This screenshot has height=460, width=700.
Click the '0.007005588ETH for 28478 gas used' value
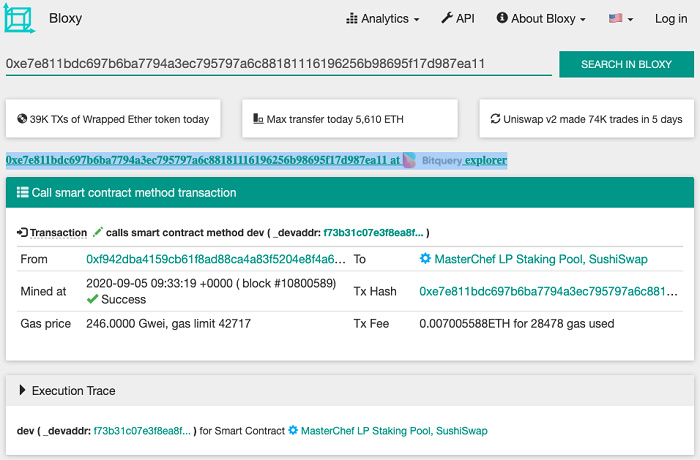517,323
